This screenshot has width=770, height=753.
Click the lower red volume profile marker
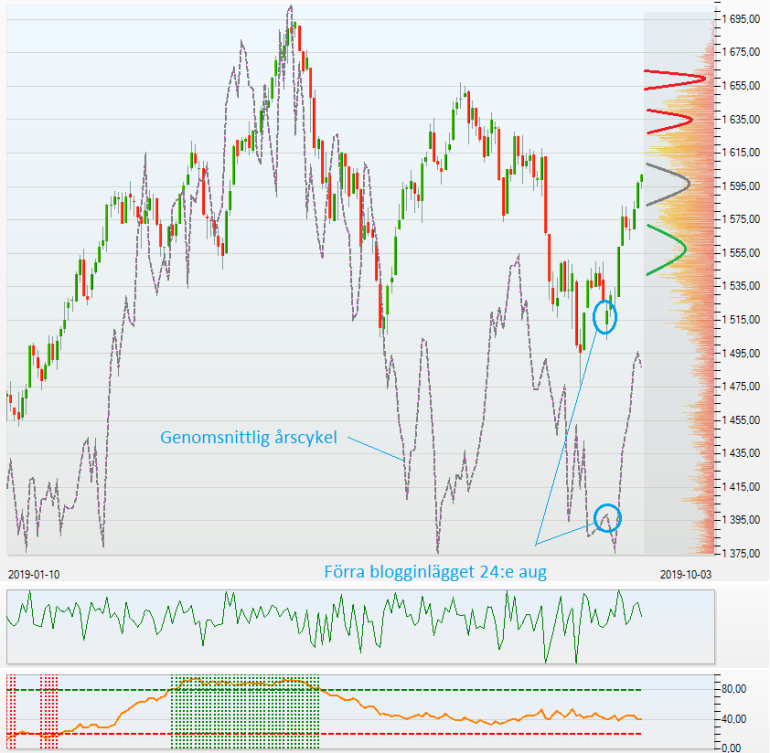click(669, 121)
